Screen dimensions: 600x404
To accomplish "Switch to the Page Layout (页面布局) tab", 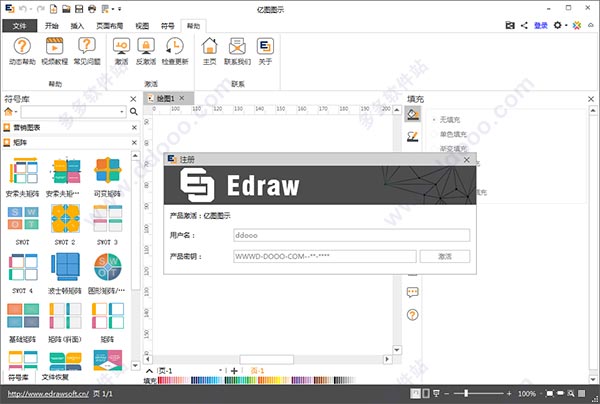I will pos(109,26).
